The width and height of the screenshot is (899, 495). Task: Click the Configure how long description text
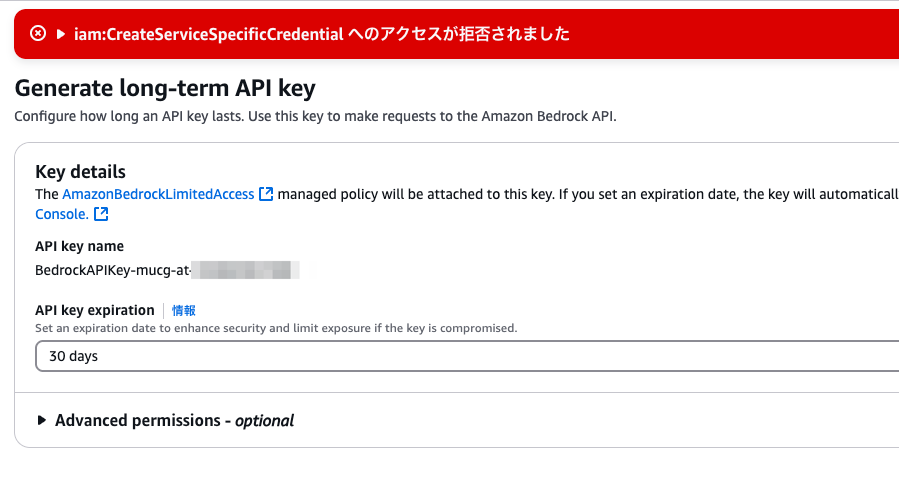(315, 116)
